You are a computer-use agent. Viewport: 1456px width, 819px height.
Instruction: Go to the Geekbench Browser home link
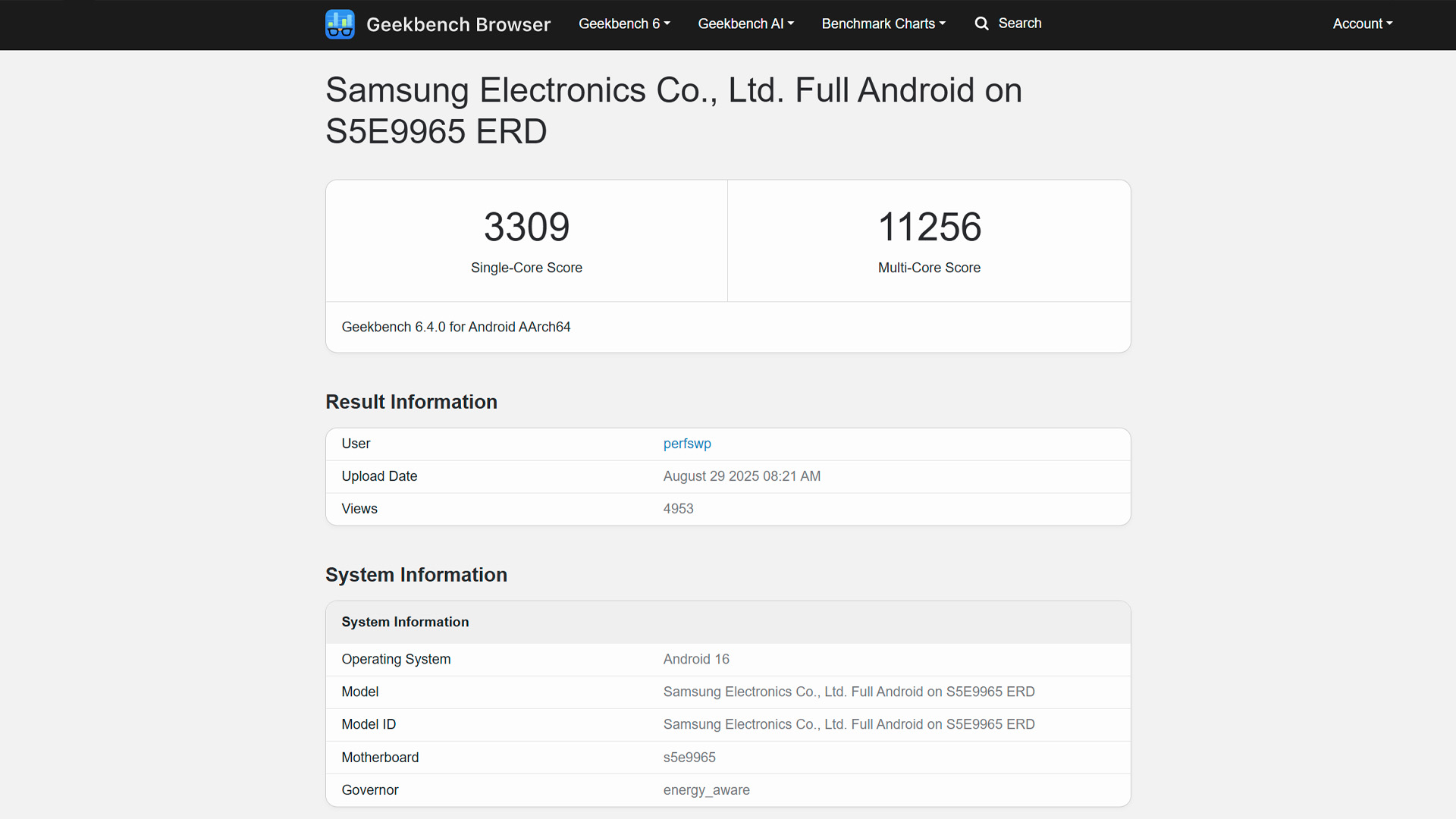pos(458,24)
